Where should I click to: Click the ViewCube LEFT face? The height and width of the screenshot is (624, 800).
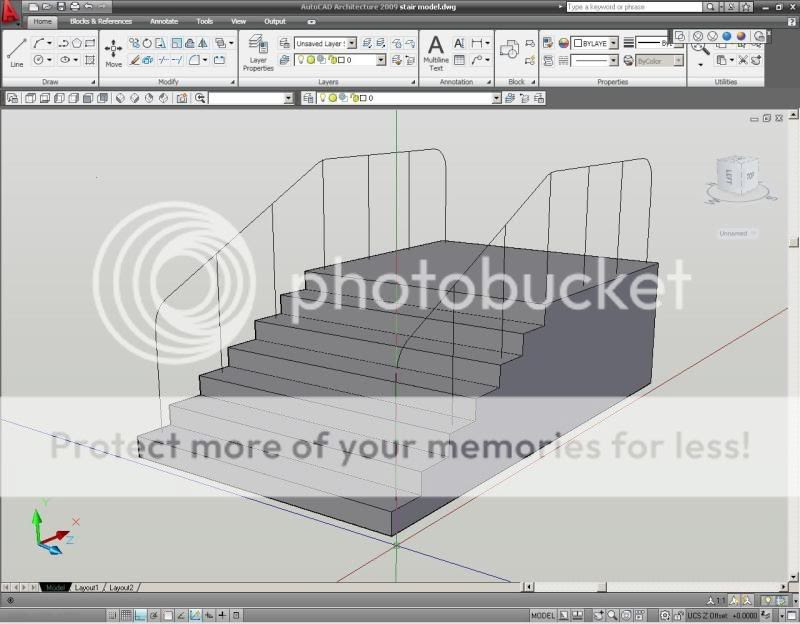tap(729, 176)
